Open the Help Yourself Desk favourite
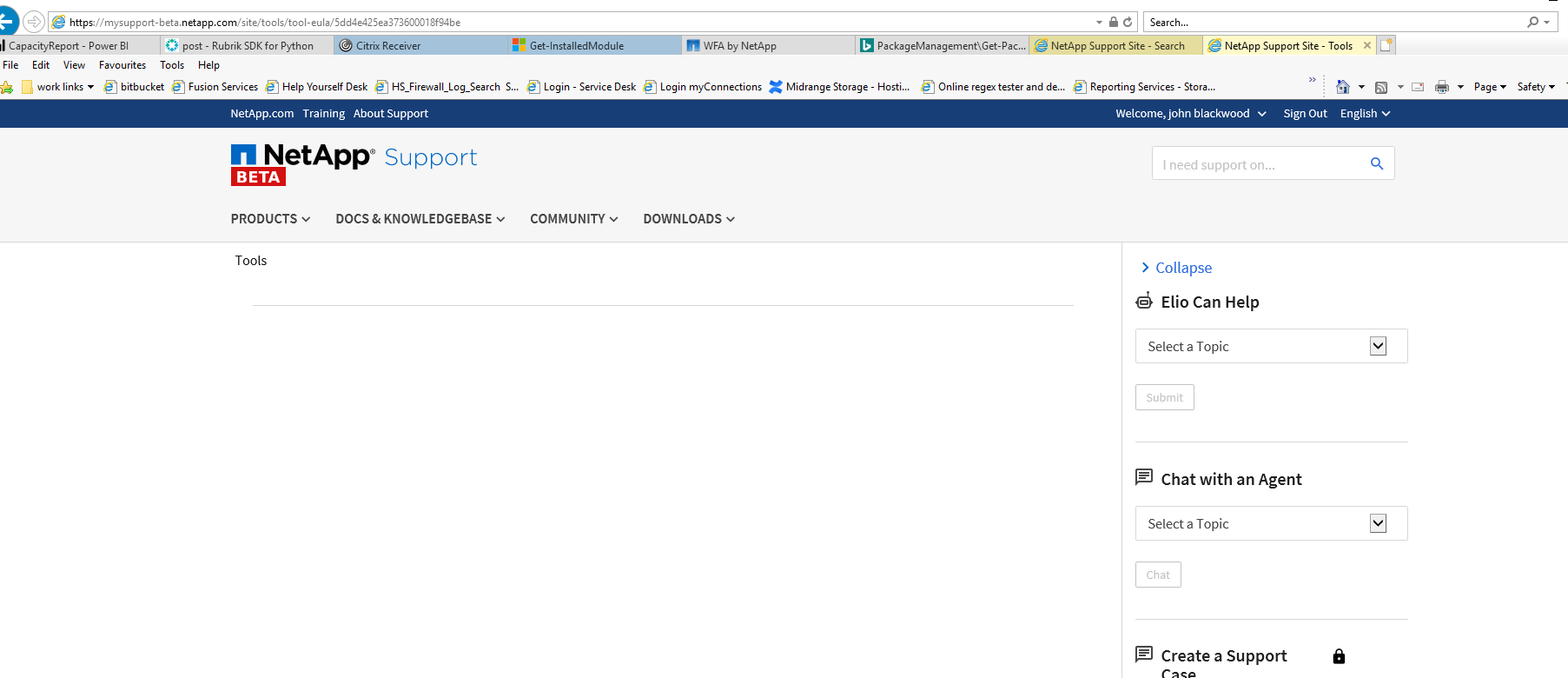This screenshot has height=678, width=1568. pos(316,87)
